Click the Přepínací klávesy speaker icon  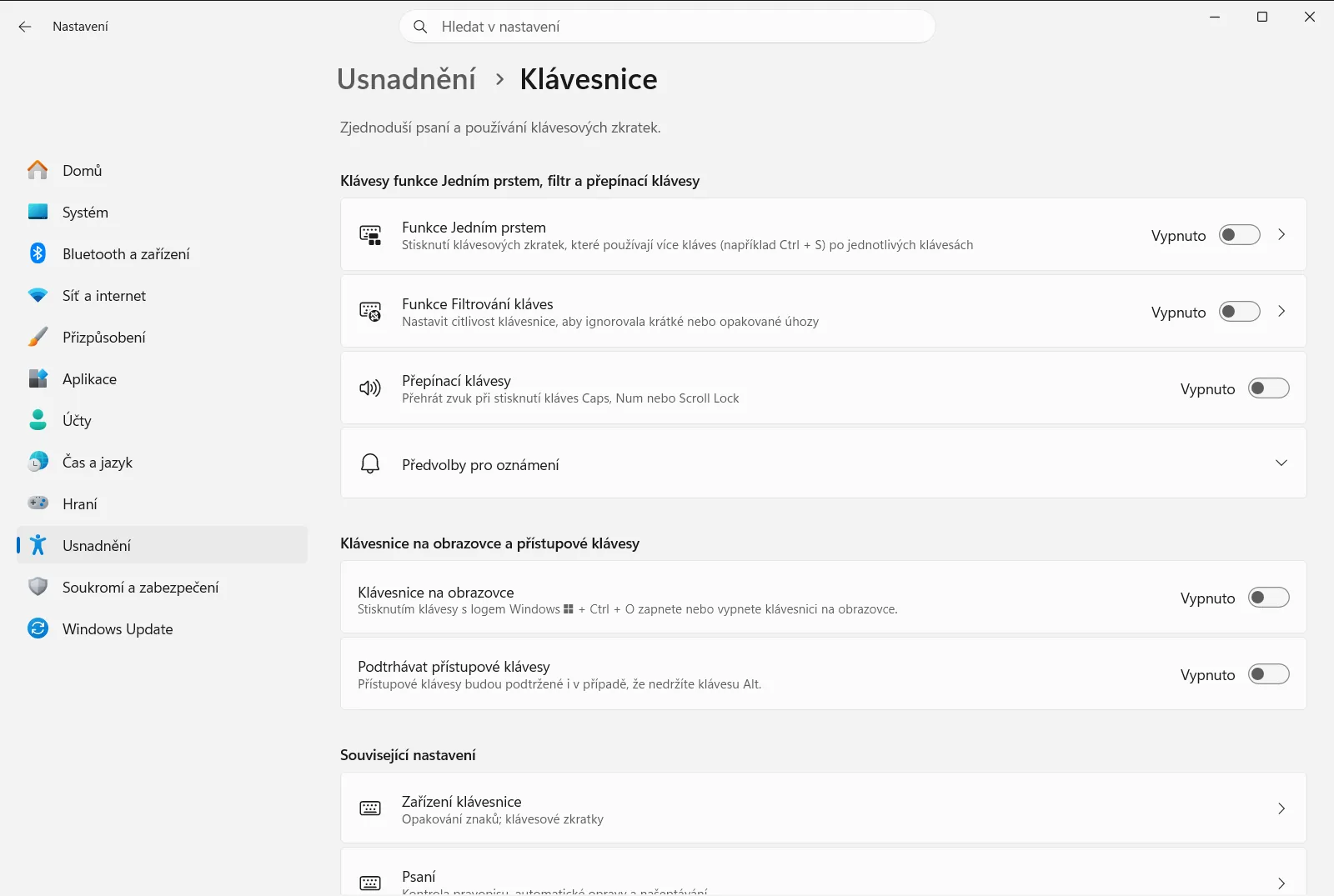(x=370, y=388)
